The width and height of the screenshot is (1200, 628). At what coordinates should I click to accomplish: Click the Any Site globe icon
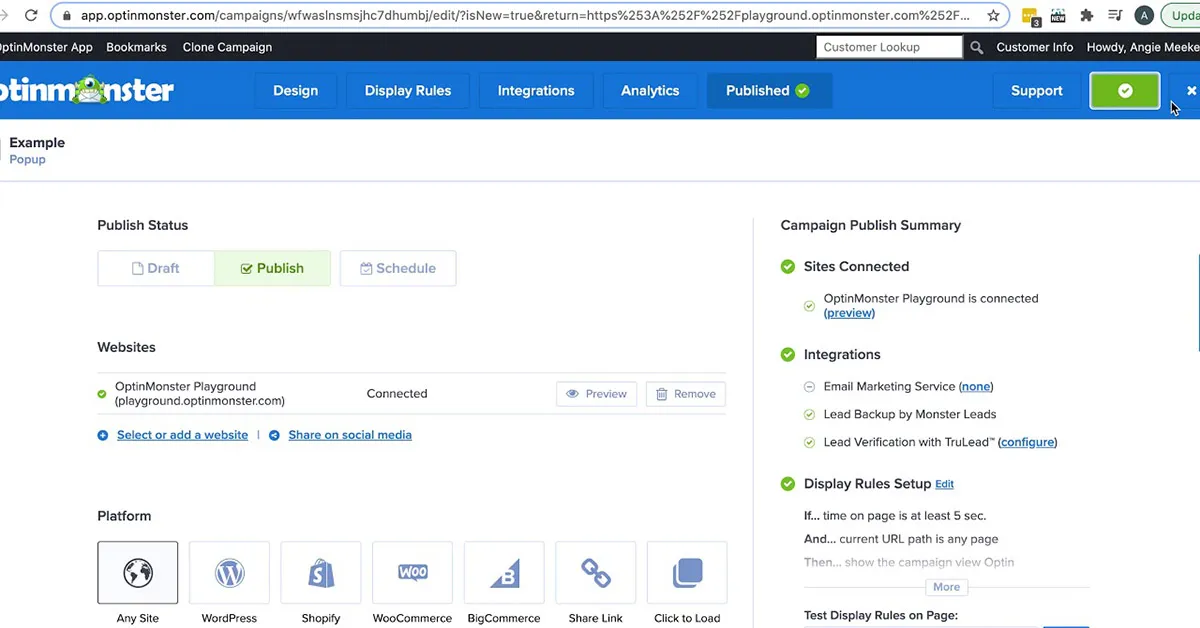click(x=138, y=573)
